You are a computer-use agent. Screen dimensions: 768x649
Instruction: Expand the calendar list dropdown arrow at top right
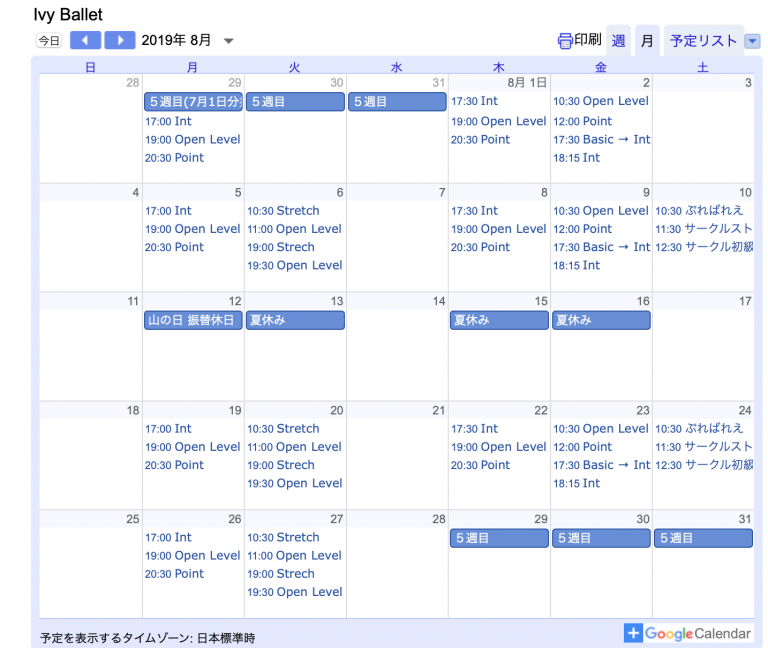[752, 41]
